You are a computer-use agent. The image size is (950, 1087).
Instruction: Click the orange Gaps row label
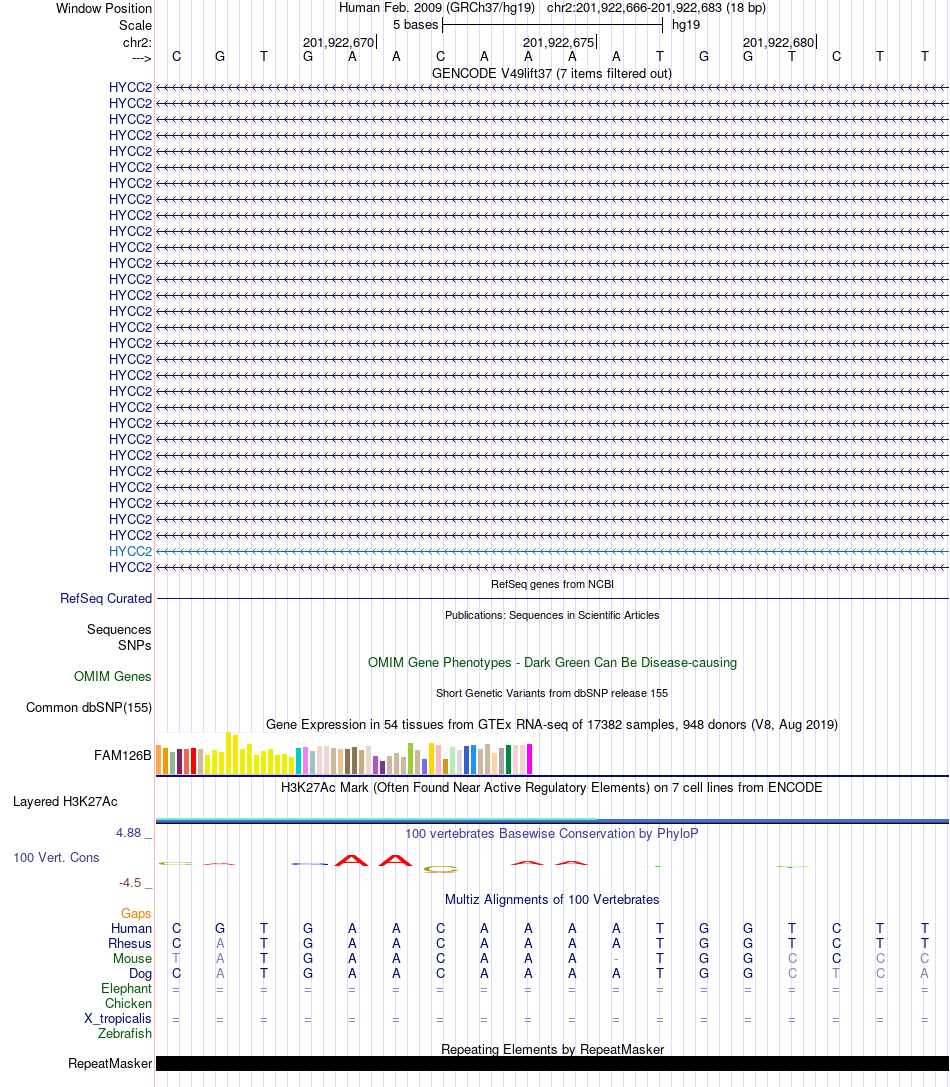coord(136,914)
